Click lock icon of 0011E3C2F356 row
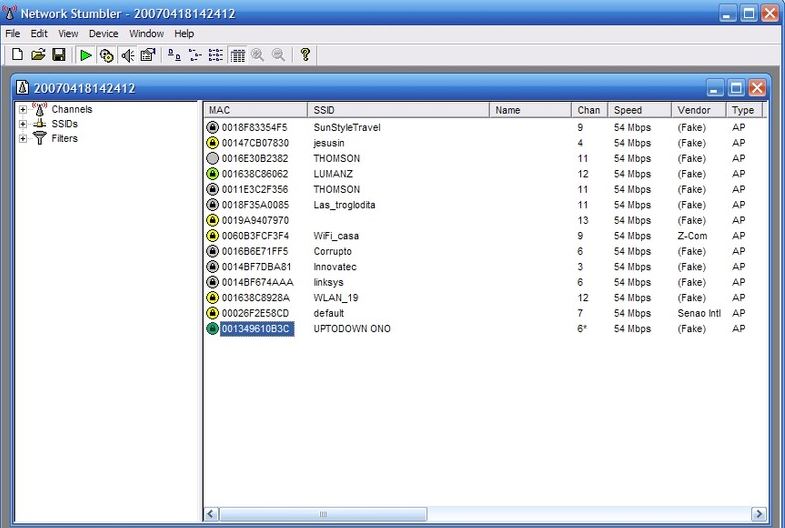785x528 pixels. click(212, 189)
